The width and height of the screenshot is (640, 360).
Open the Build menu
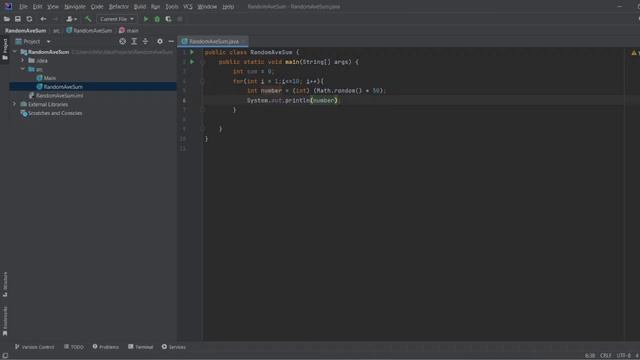pyautogui.click(x=140, y=7)
